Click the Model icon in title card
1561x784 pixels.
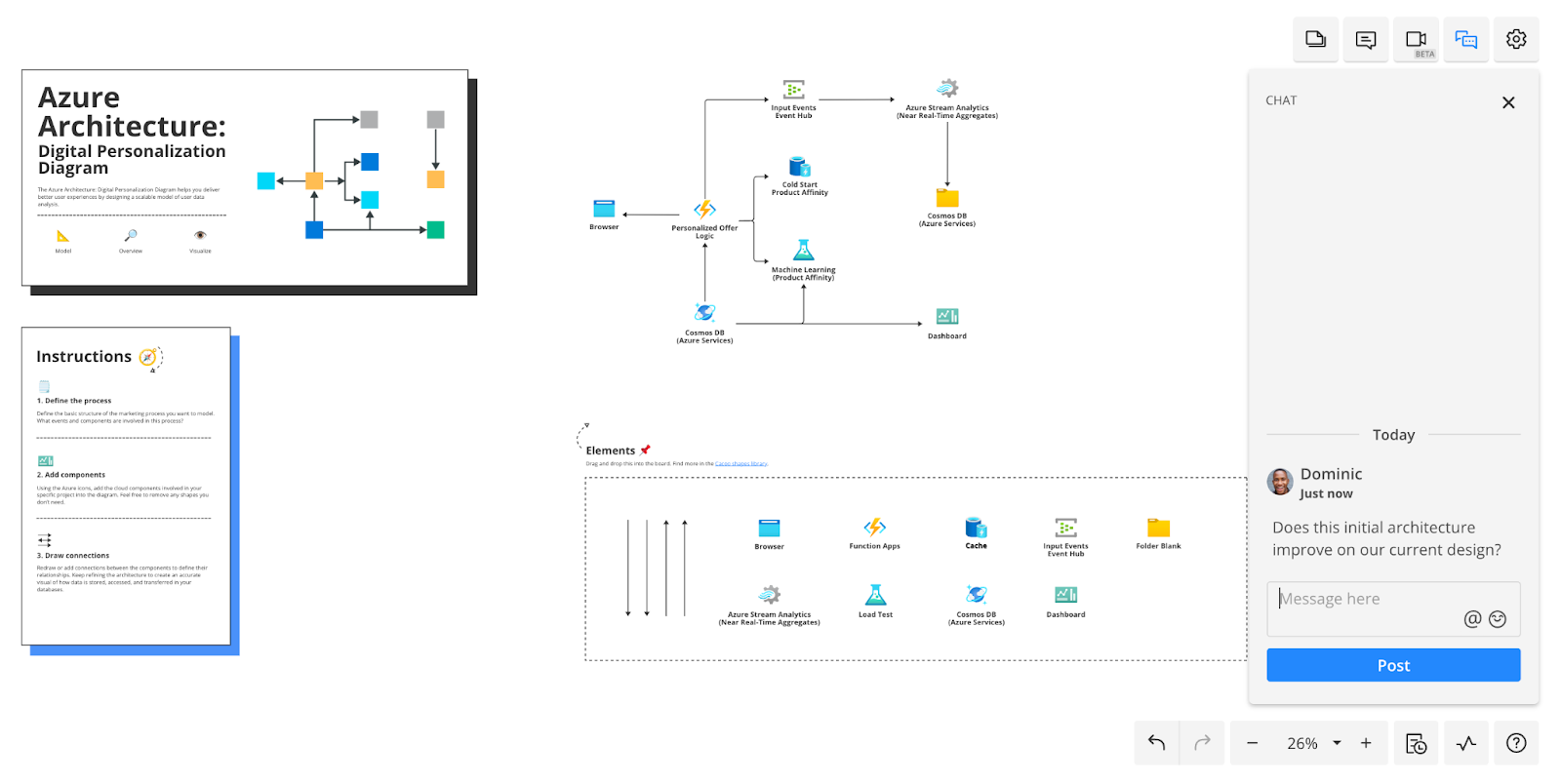(x=63, y=236)
